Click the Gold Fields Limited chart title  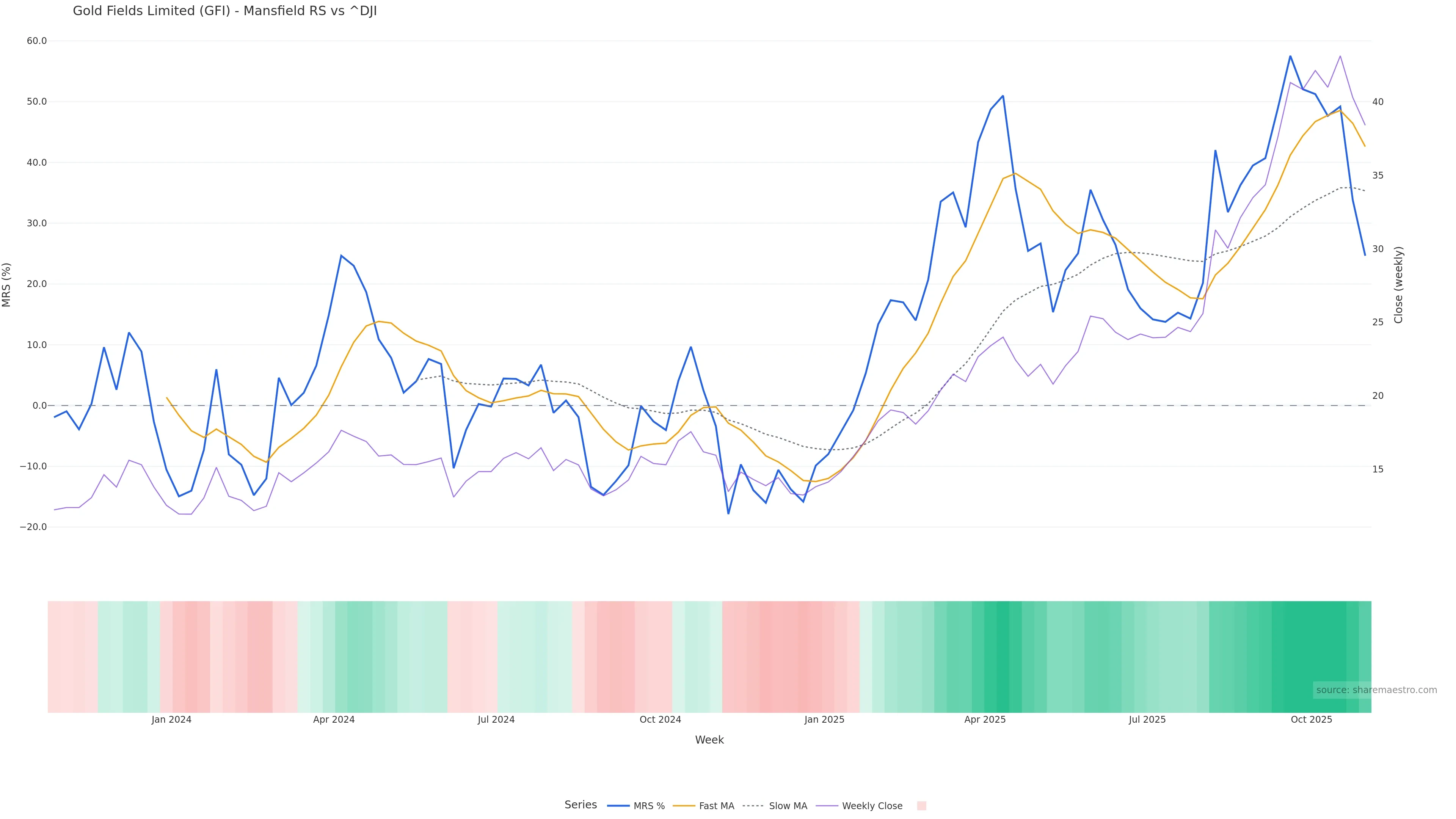pyautogui.click(x=224, y=11)
